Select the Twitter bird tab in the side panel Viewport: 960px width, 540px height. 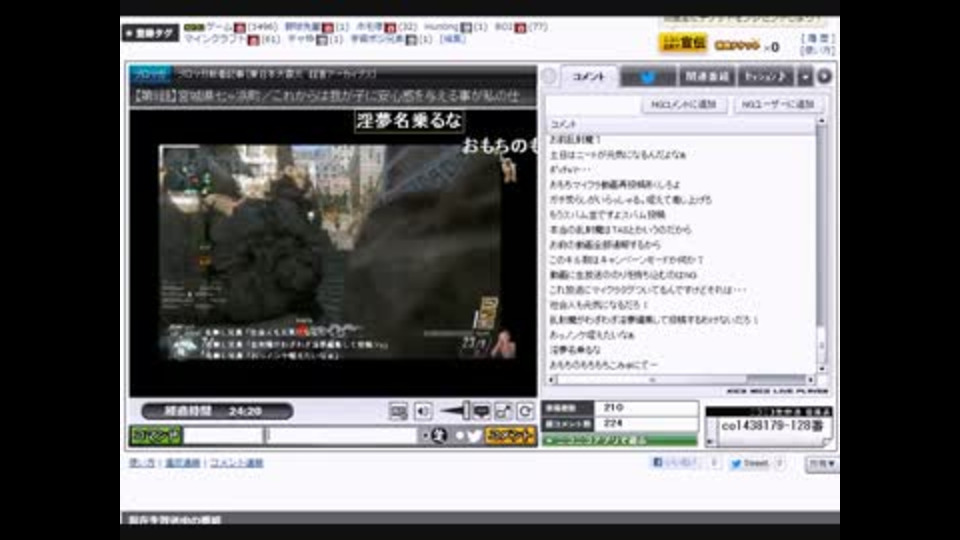pyautogui.click(x=648, y=77)
